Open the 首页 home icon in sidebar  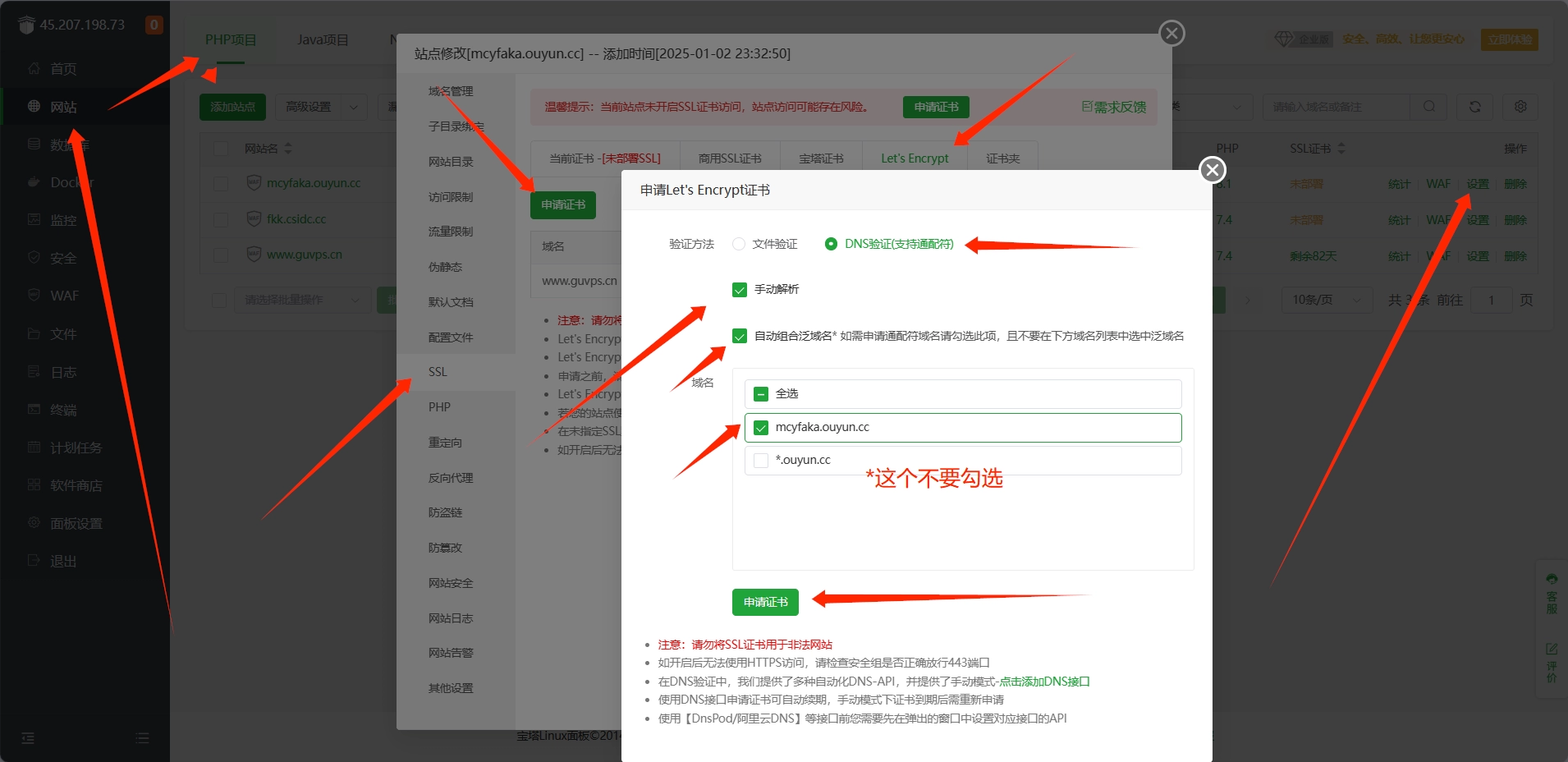pyautogui.click(x=34, y=68)
